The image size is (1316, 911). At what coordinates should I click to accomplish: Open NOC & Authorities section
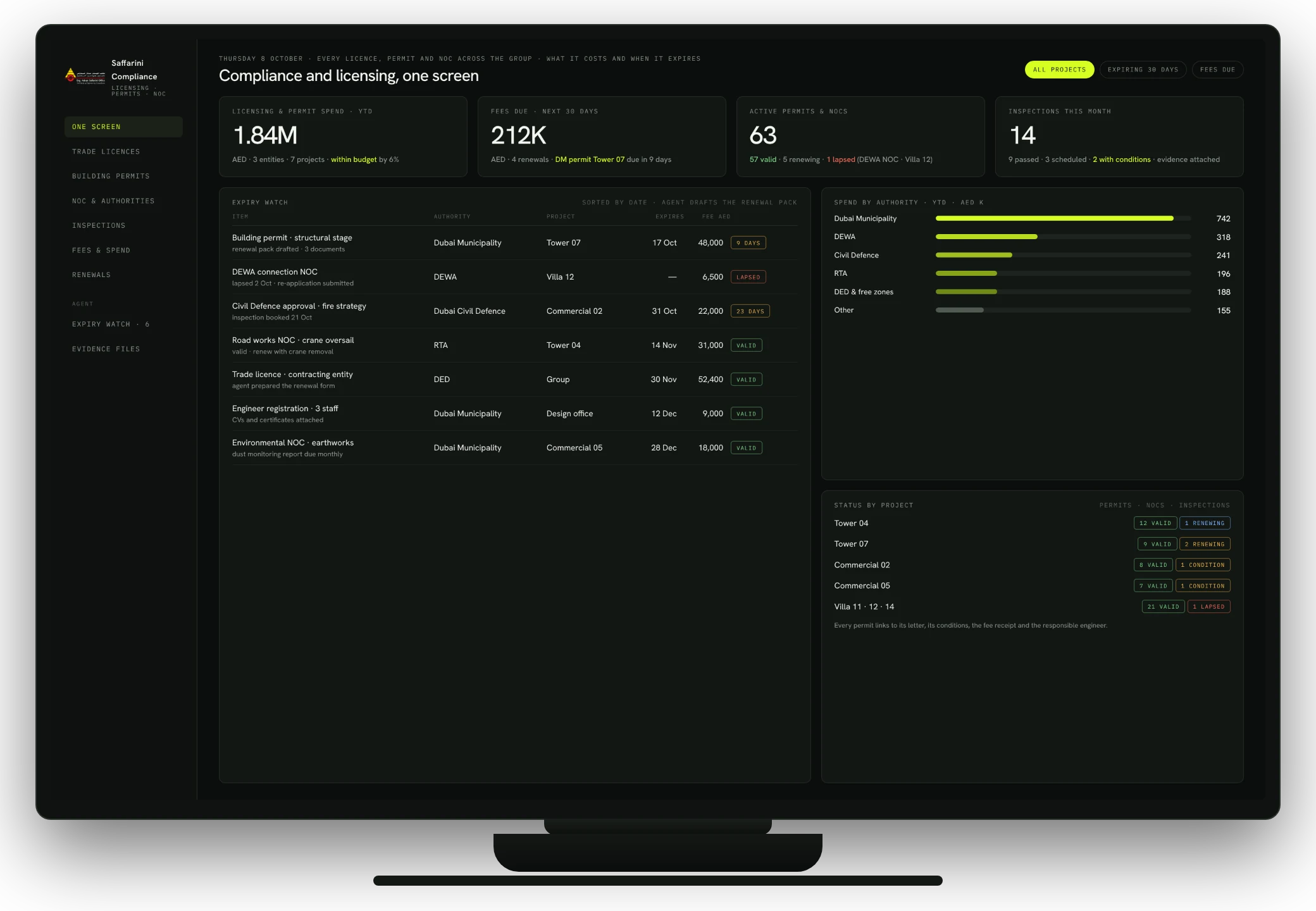[x=123, y=201]
